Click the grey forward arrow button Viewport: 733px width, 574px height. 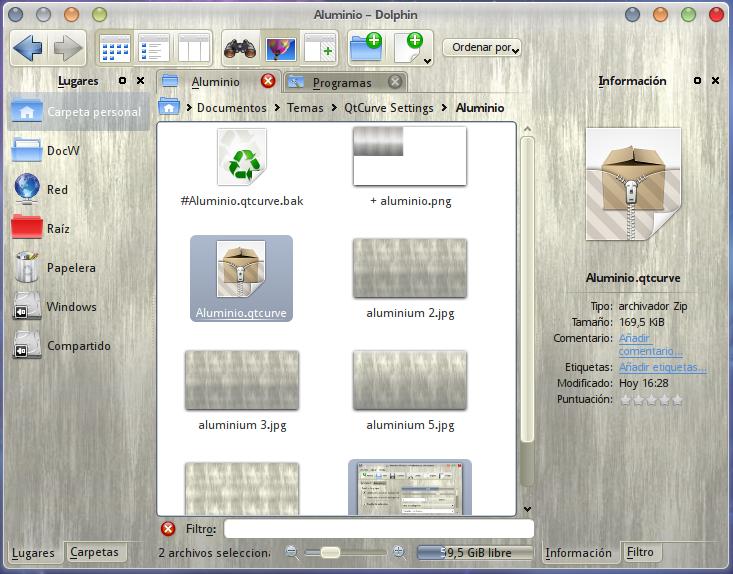tap(67, 48)
